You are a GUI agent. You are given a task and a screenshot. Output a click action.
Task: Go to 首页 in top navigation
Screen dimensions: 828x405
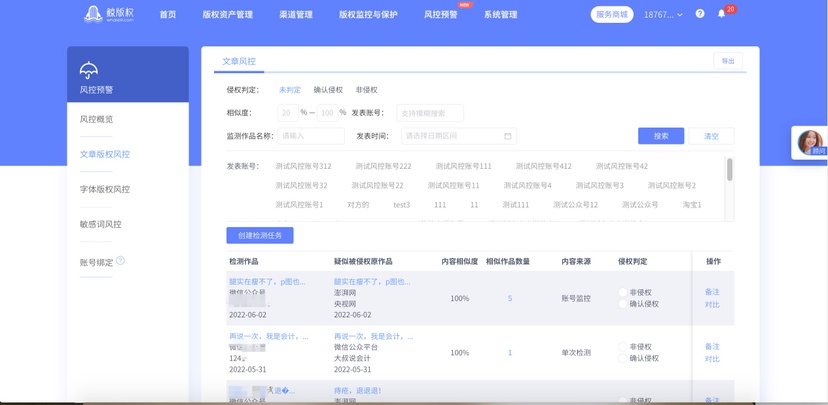(167, 15)
